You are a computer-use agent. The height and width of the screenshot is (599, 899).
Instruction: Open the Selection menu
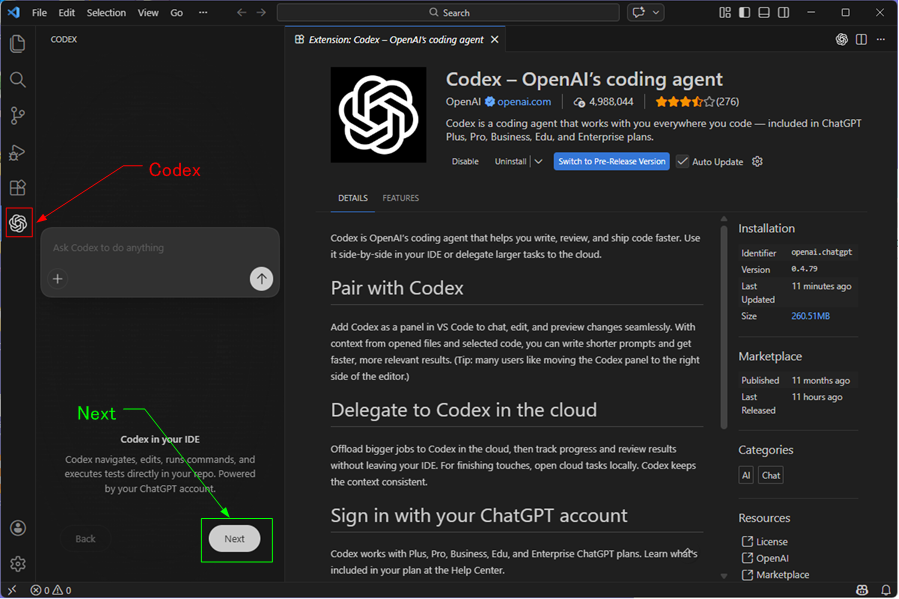click(x=106, y=13)
